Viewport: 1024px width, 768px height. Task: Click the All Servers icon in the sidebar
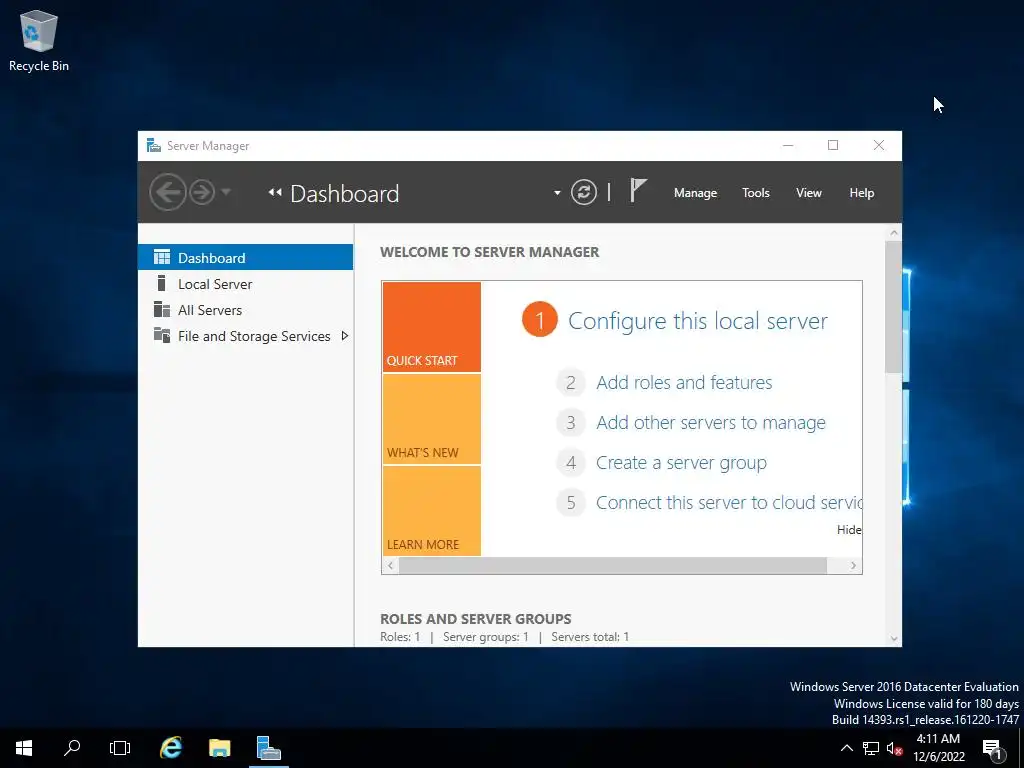[161, 309]
